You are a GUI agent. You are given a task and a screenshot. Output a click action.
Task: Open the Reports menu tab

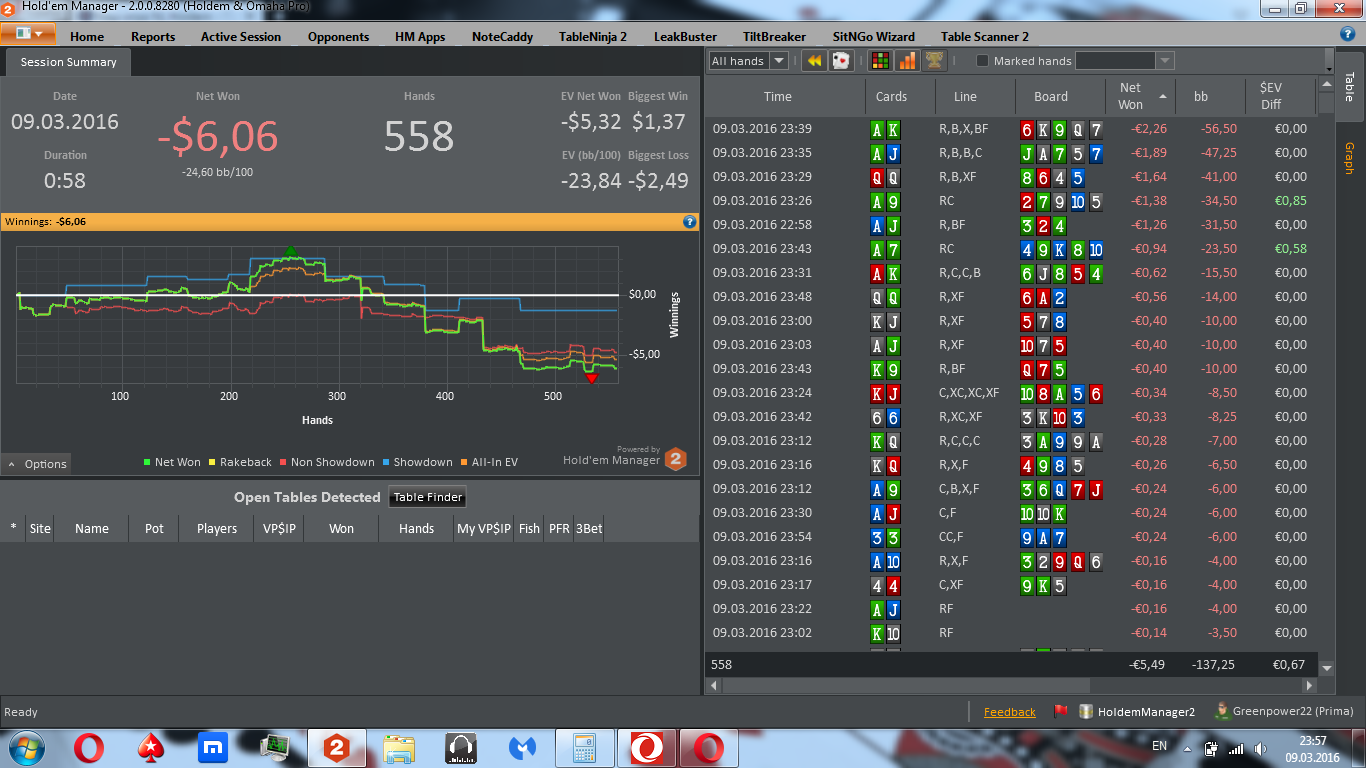pyautogui.click(x=153, y=36)
